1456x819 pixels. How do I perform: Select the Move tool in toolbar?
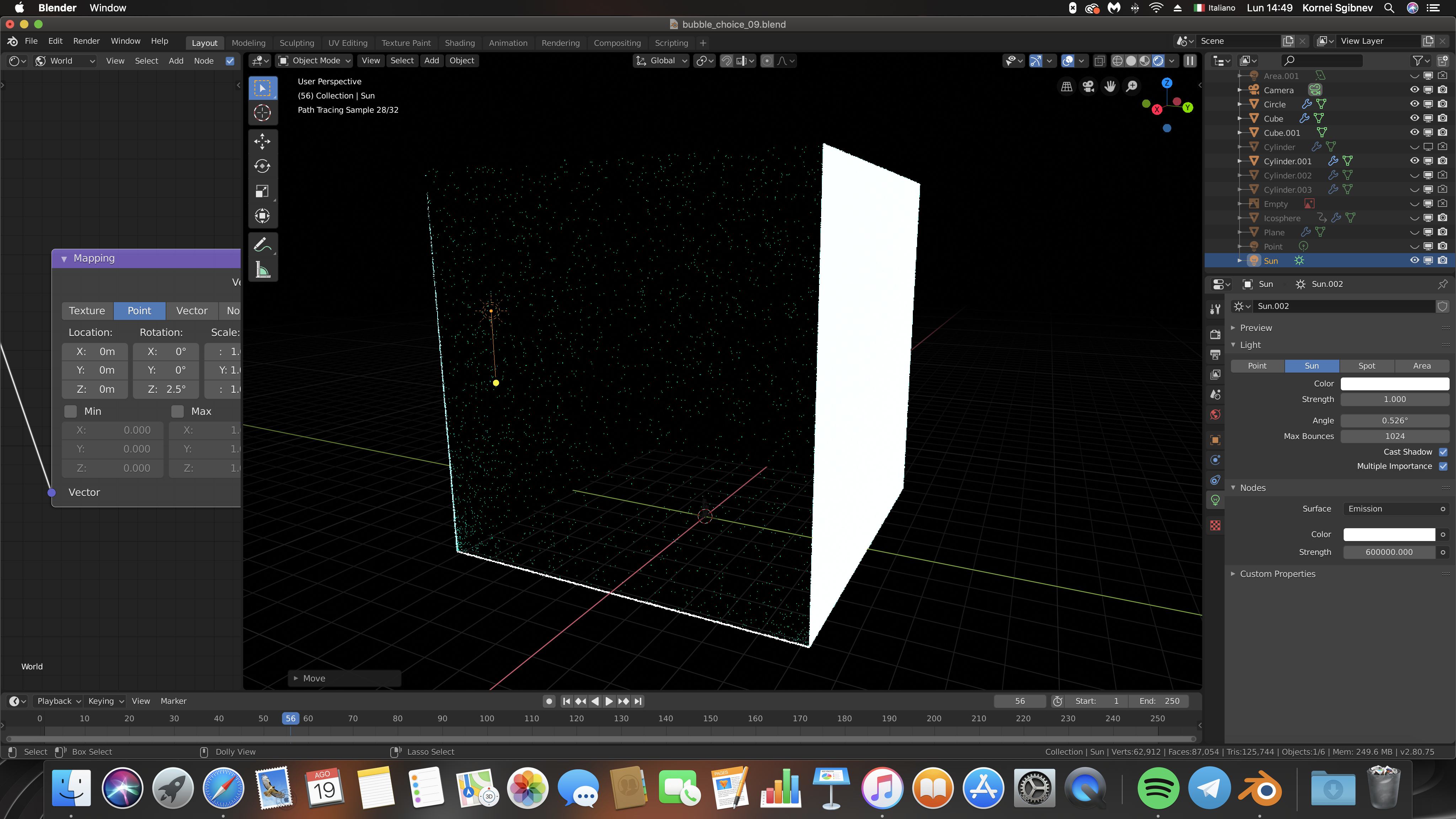[262, 141]
